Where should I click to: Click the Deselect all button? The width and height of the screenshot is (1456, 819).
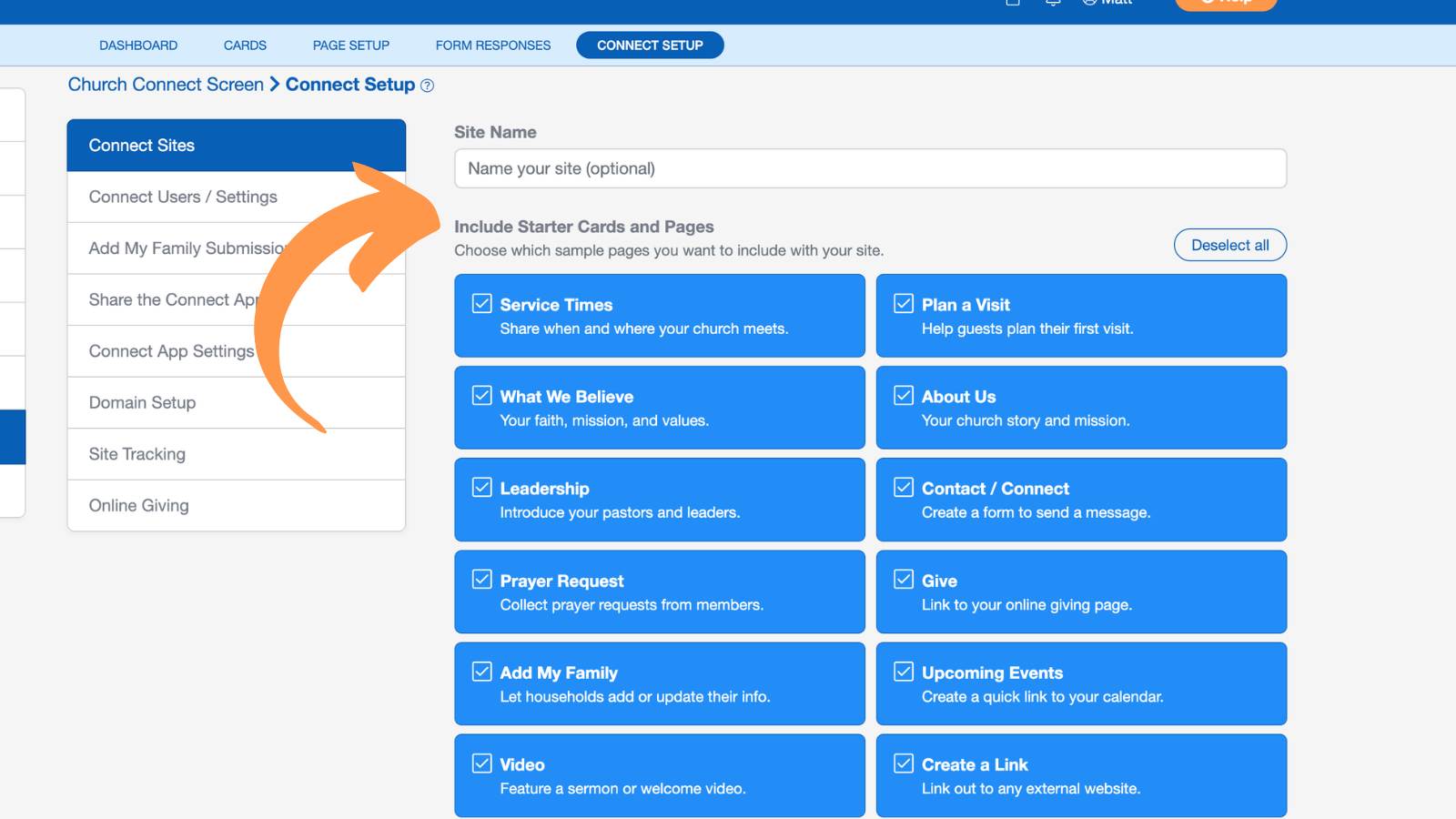1230,245
